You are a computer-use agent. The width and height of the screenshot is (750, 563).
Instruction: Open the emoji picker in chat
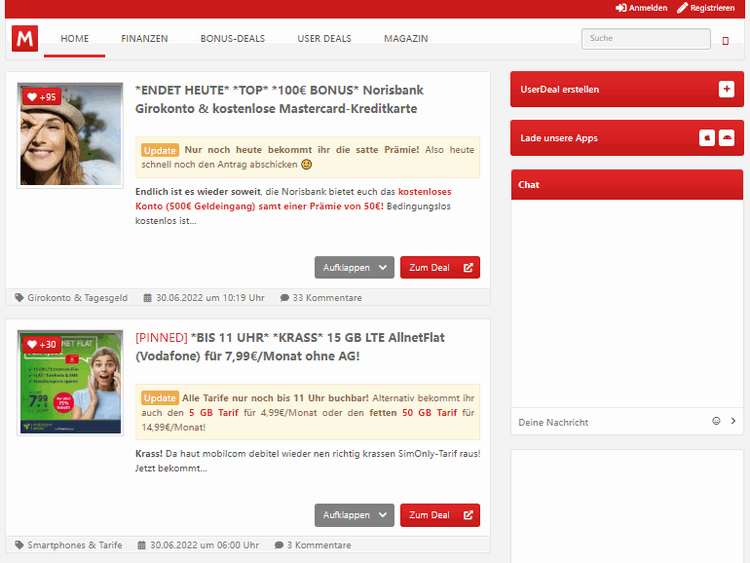point(716,421)
